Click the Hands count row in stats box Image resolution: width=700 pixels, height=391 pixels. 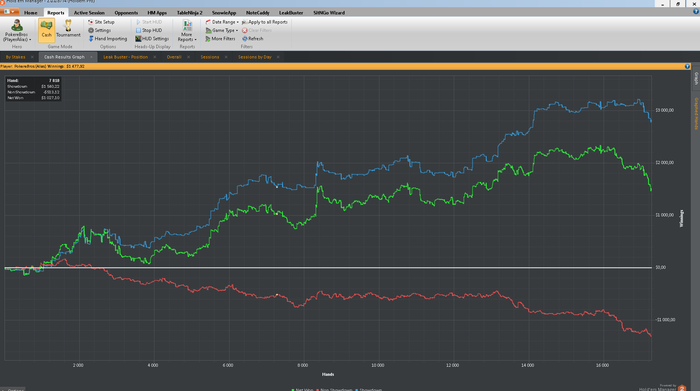[33, 81]
